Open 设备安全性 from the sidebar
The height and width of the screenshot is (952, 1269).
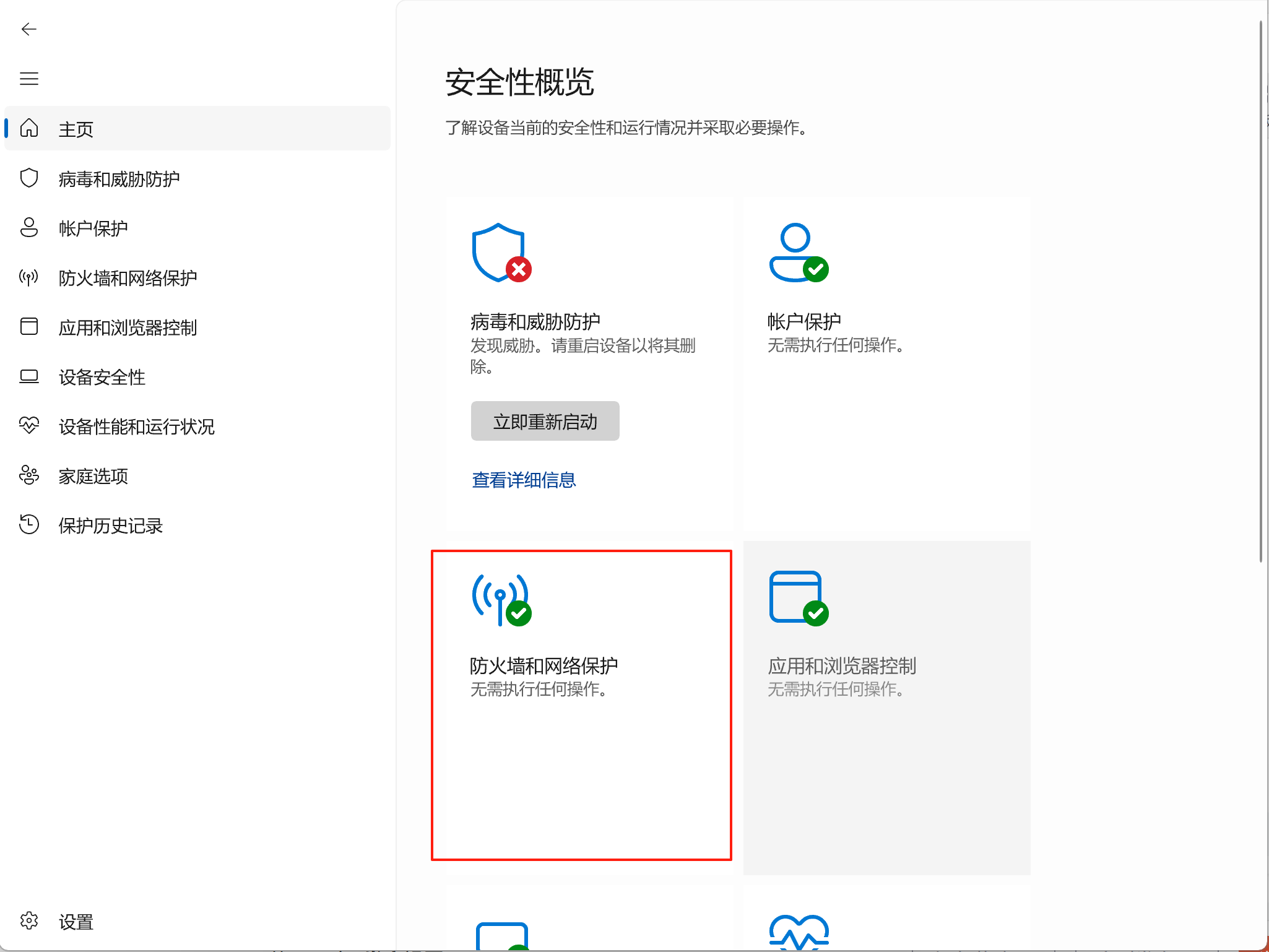[197, 376]
